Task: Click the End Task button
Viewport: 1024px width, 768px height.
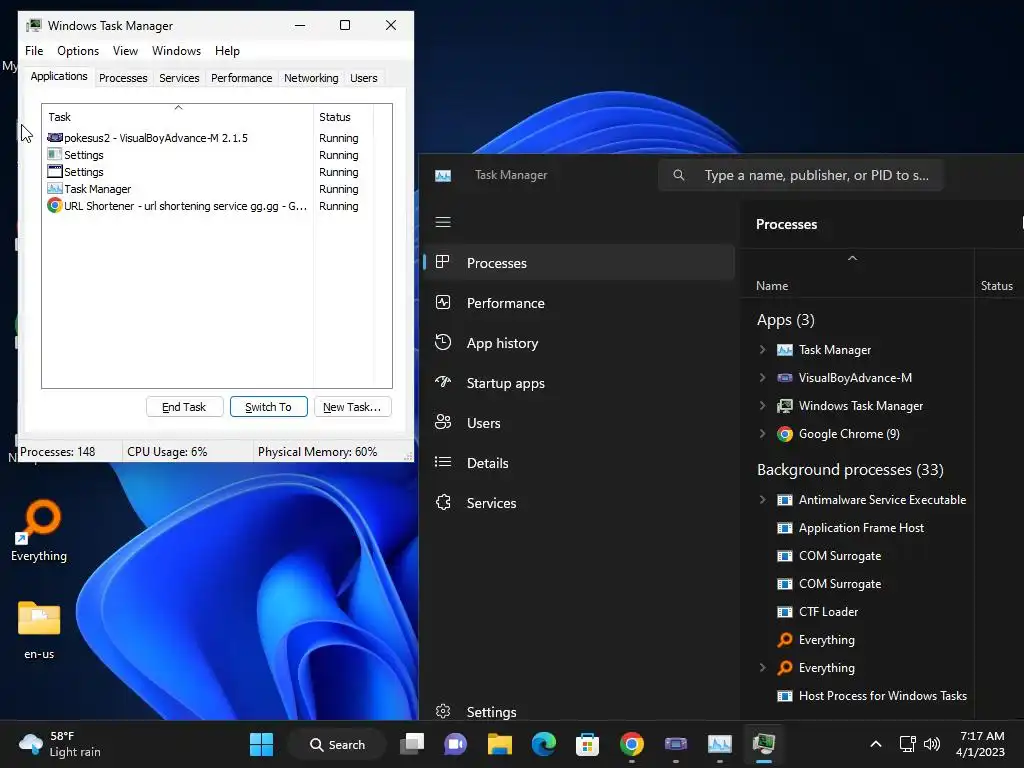Action: tap(185, 407)
